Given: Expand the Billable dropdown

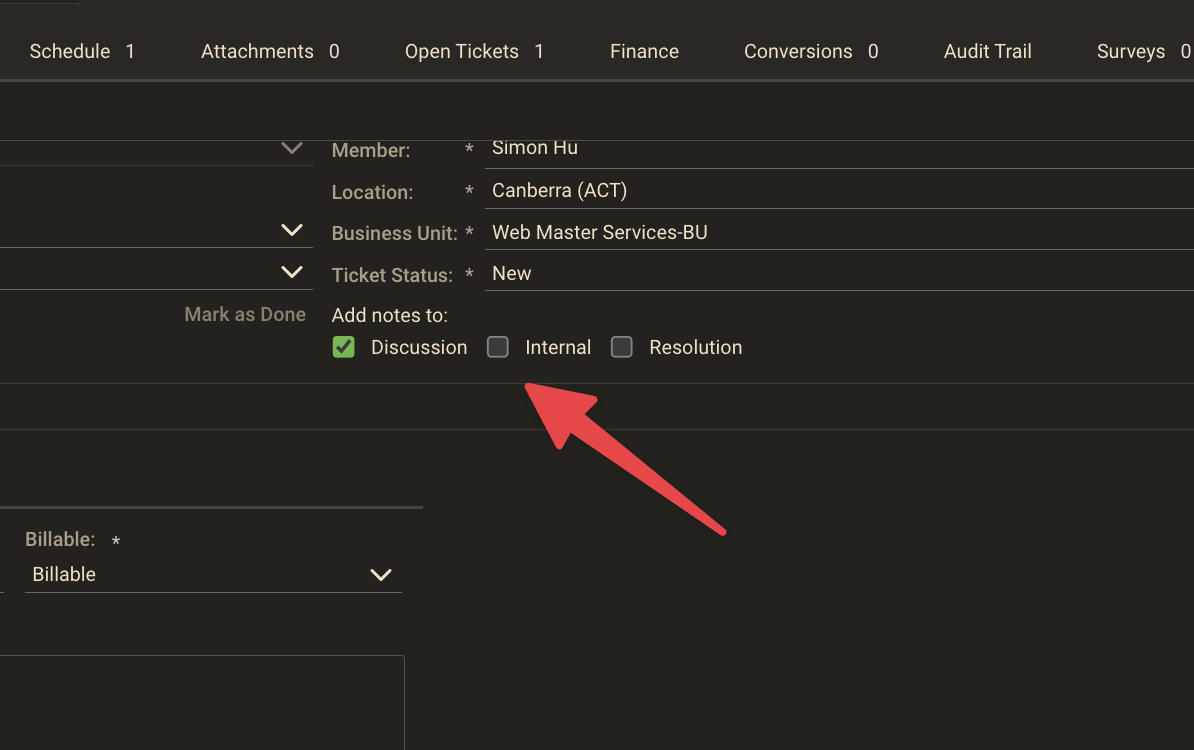Looking at the screenshot, I should (x=212, y=574).
